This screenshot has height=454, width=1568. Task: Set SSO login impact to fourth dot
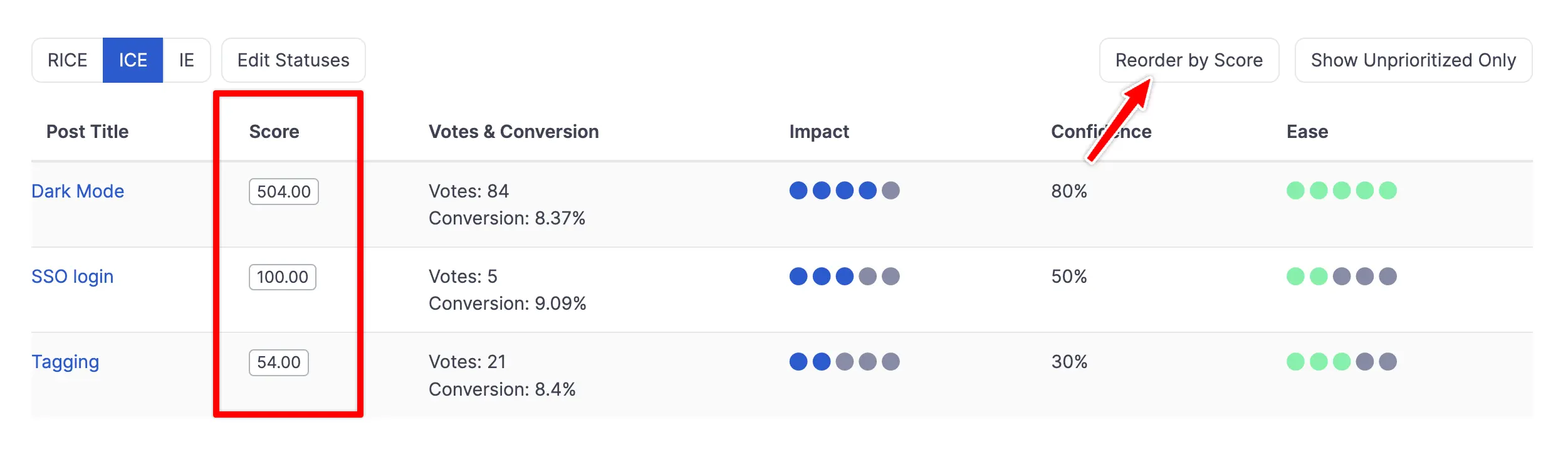pos(867,277)
